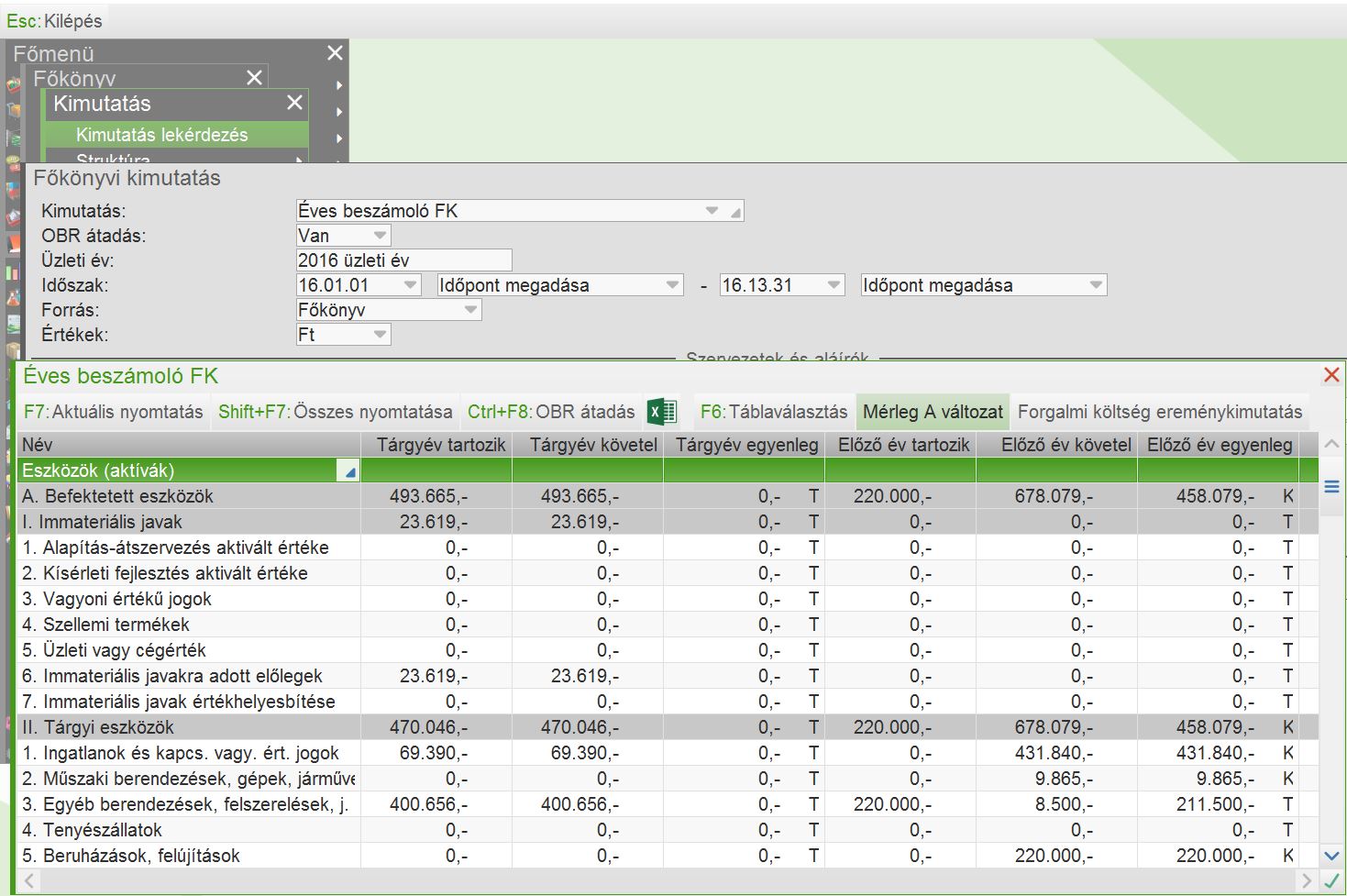
Task: Switch to Forgalmi költség eredménykimutatás tab
Action: click(1159, 412)
